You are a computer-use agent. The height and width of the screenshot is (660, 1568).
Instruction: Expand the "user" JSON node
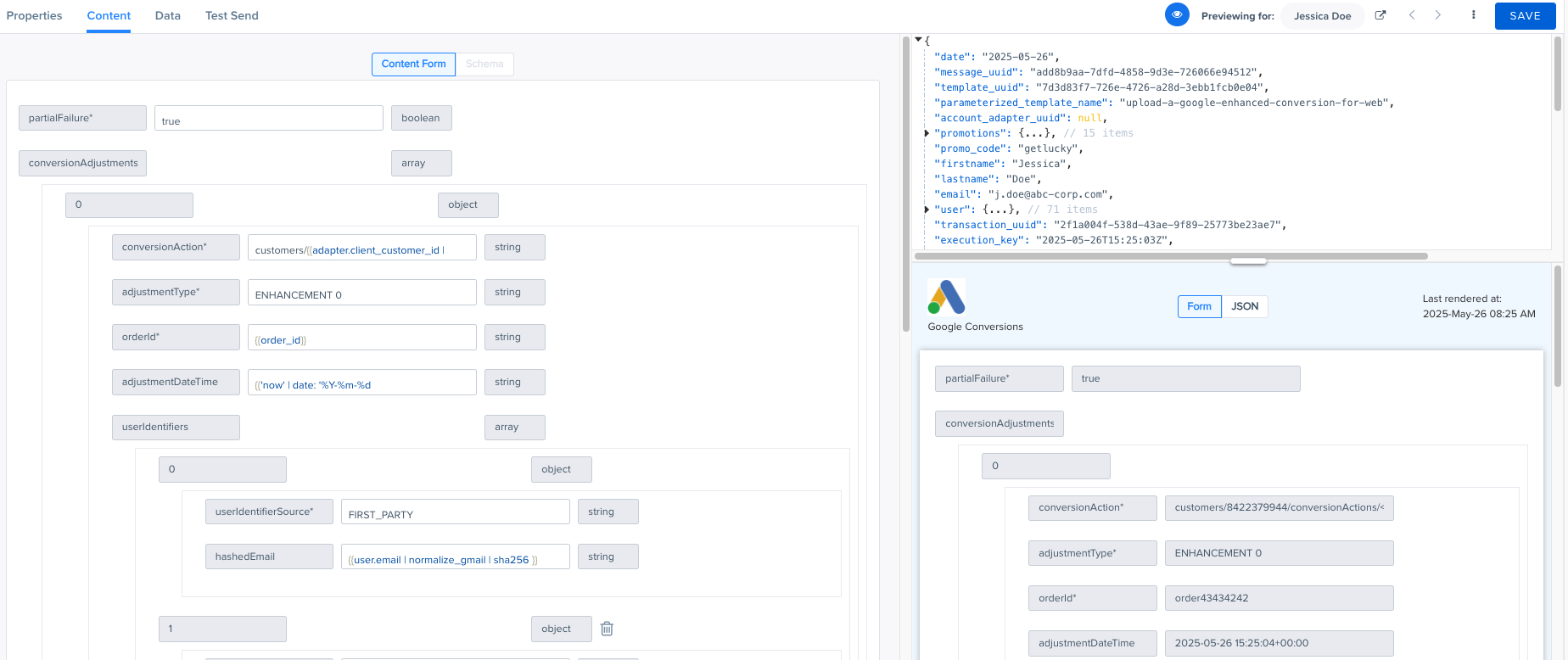(927, 210)
